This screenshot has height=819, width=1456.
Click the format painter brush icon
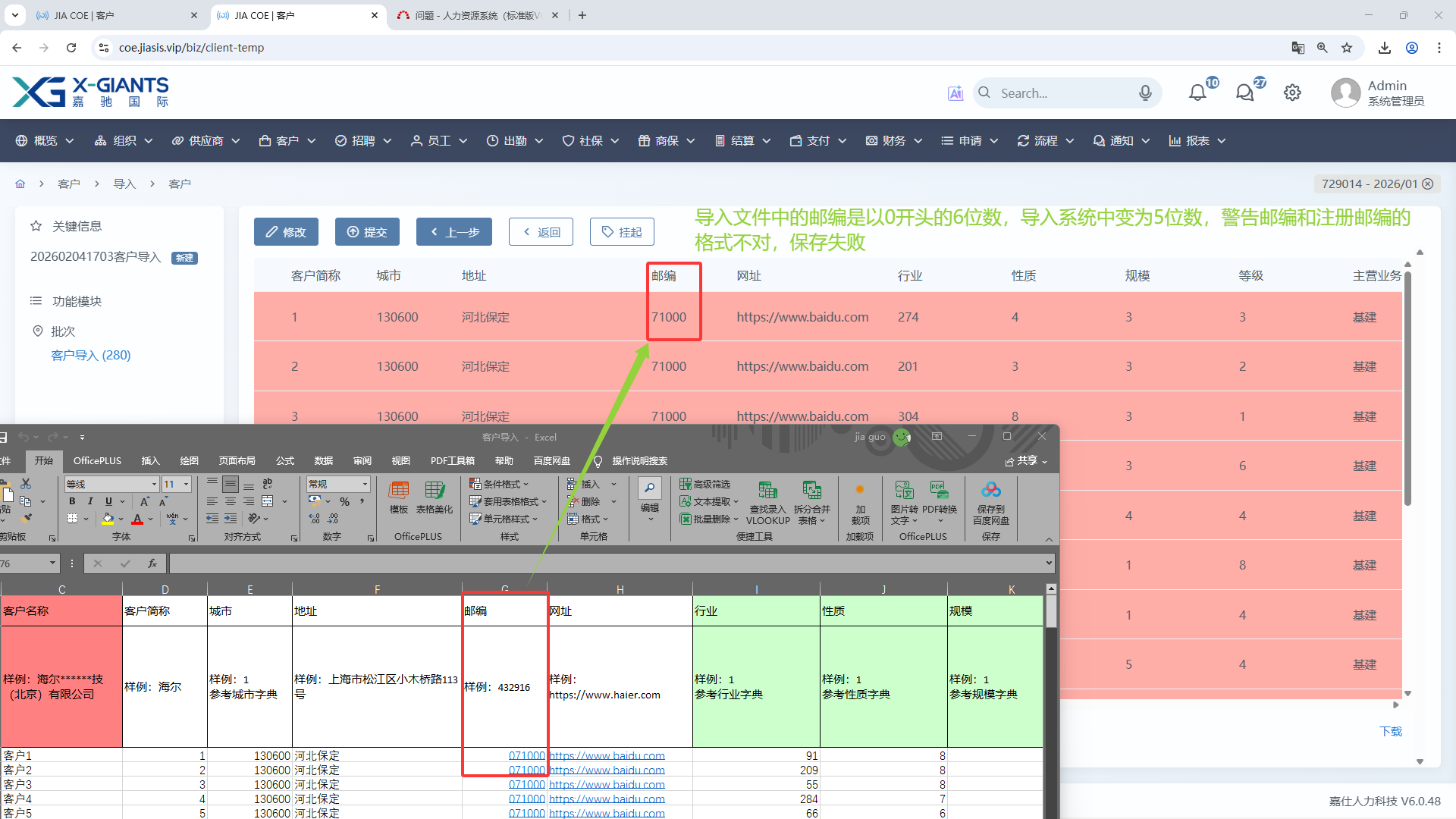pos(27,519)
